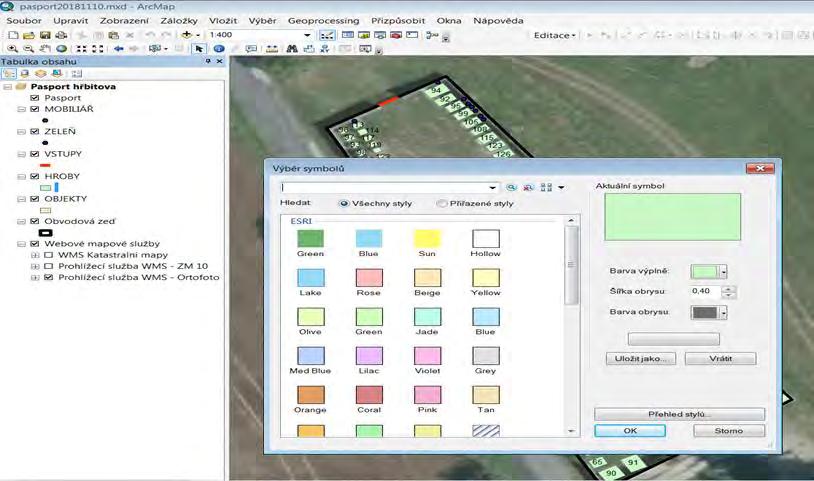Toggle visibility of MOBILIÁŘ layer
The width and height of the screenshot is (814, 481).
coord(35,109)
